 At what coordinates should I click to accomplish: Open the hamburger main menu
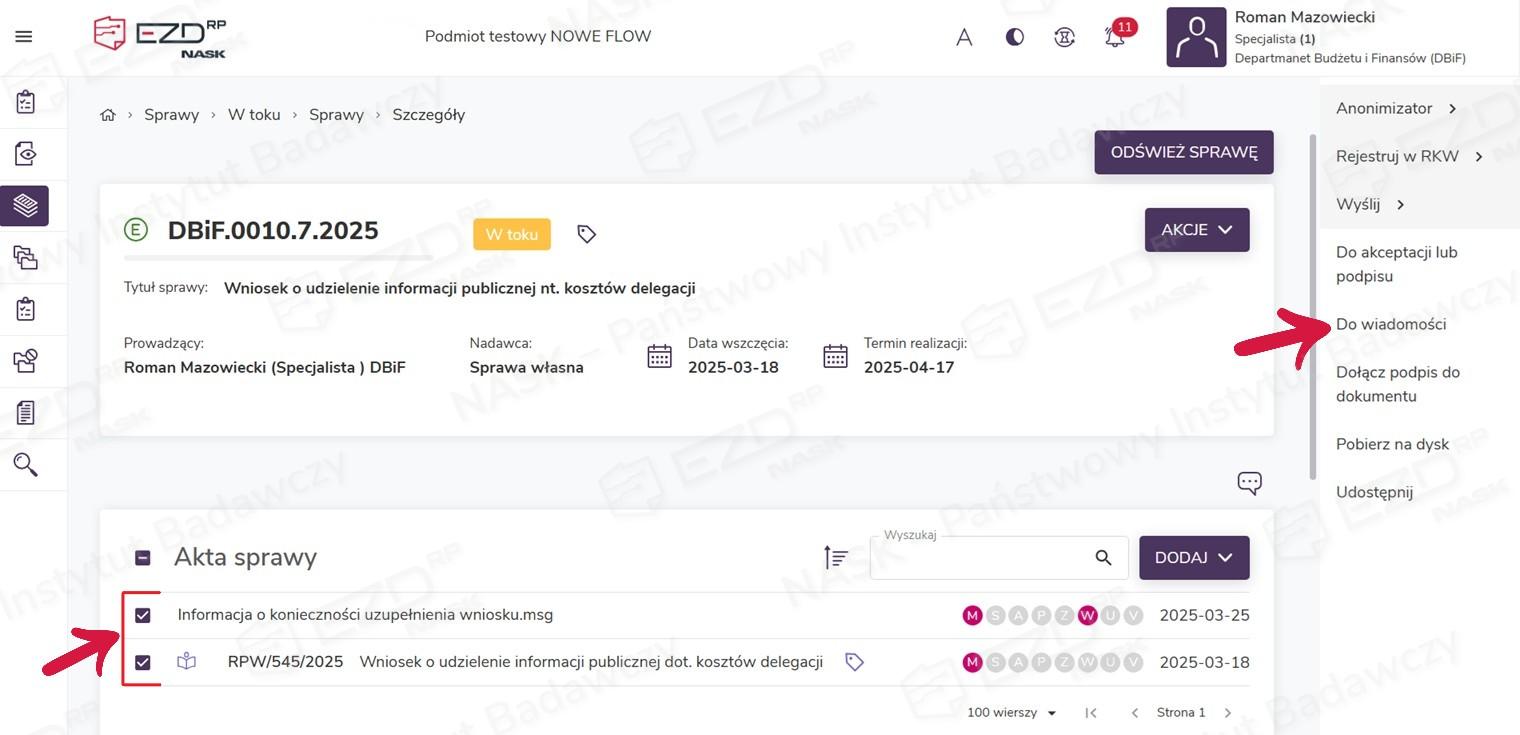[24, 37]
